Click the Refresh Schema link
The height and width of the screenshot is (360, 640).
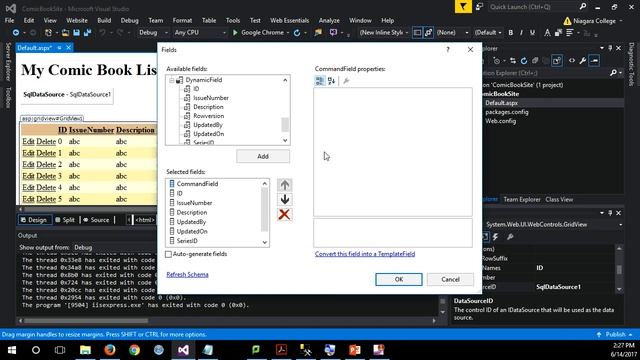click(187, 274)
